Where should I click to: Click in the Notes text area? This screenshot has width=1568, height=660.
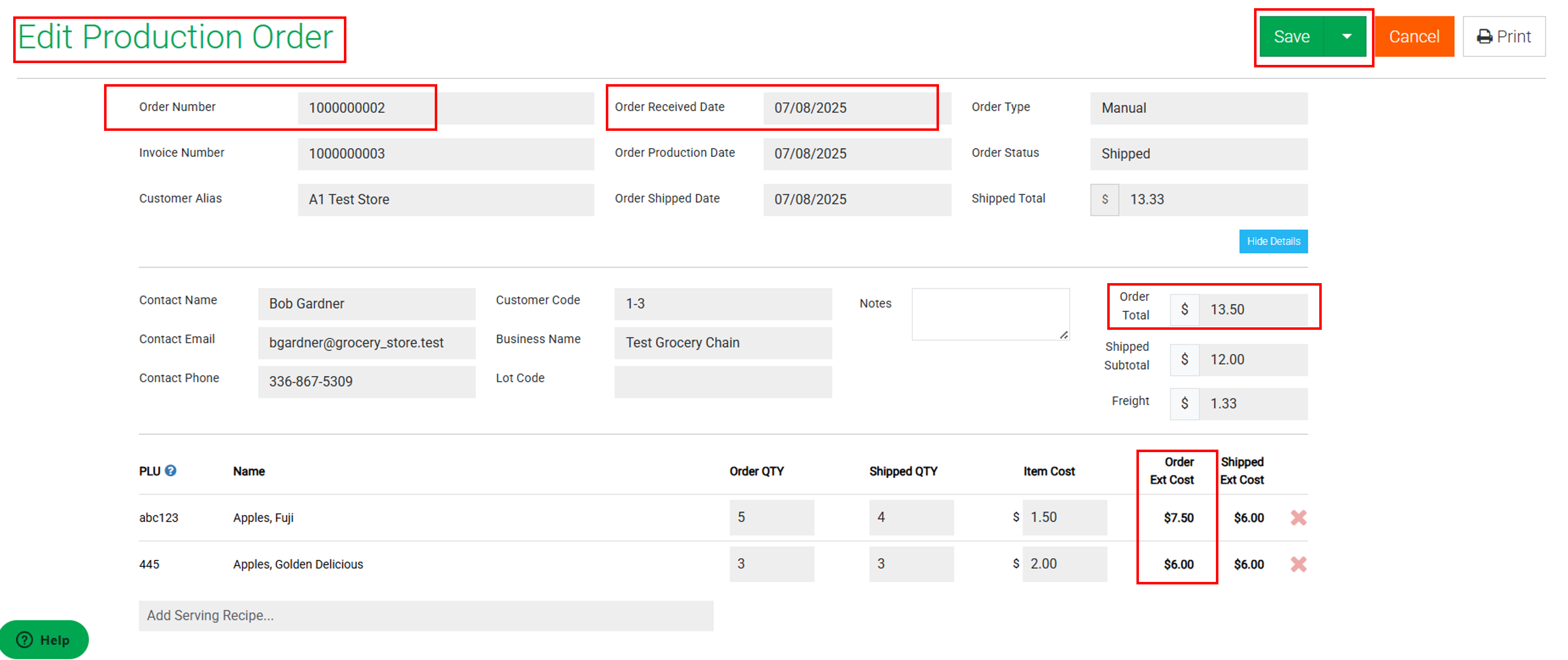[990, 314]
